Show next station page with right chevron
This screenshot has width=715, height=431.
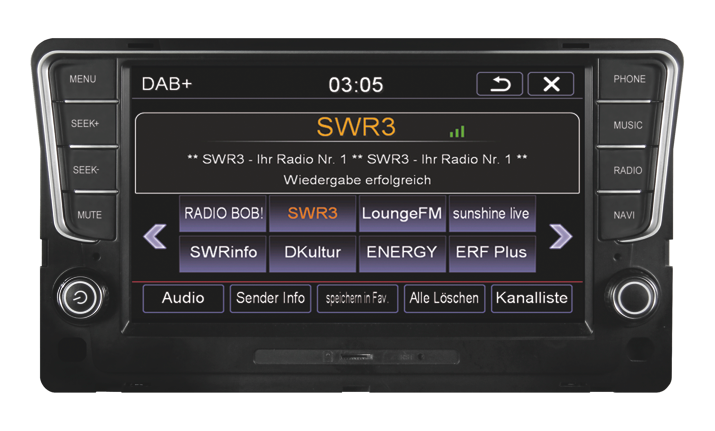(560, 236)
